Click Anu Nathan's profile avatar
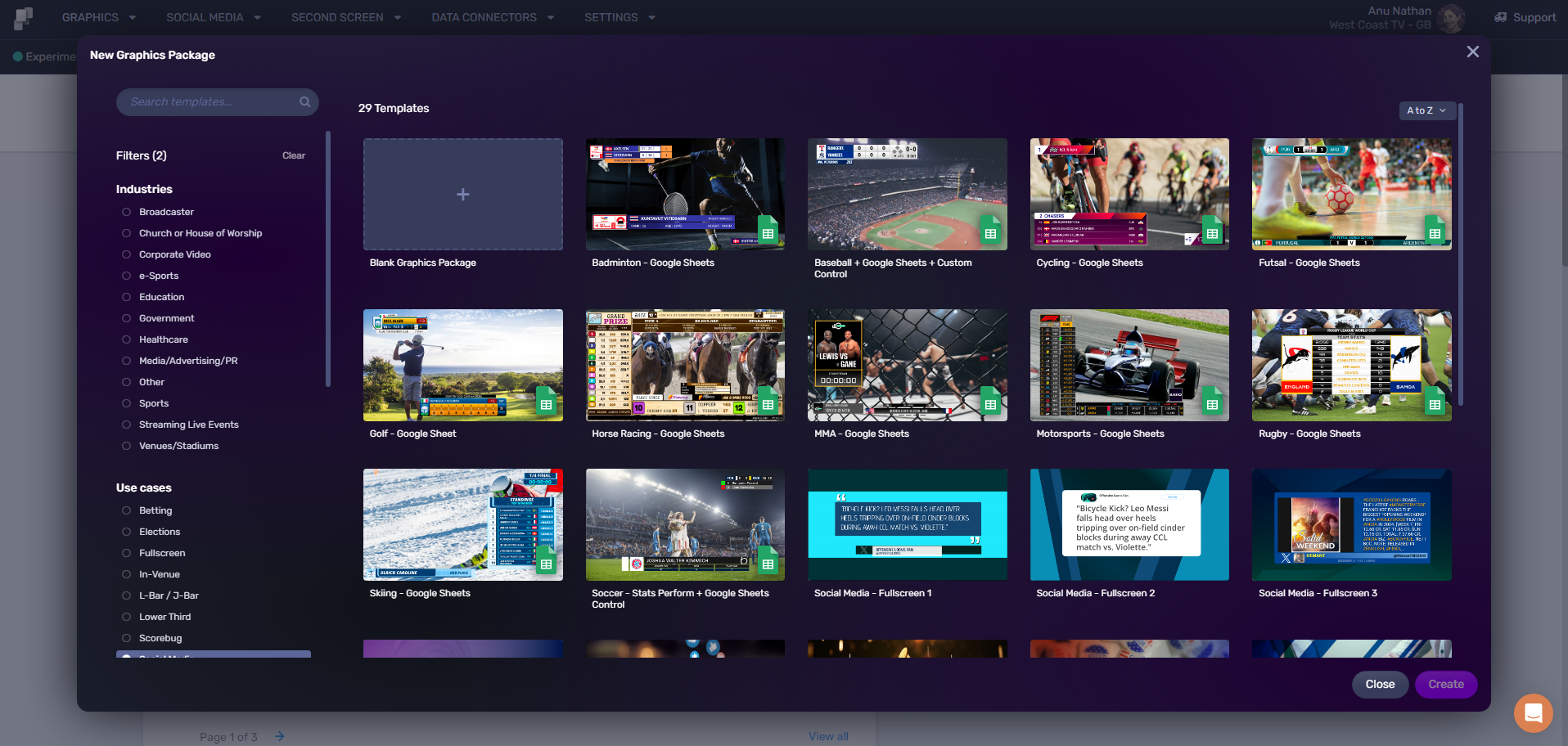 tap(1452, 18)
